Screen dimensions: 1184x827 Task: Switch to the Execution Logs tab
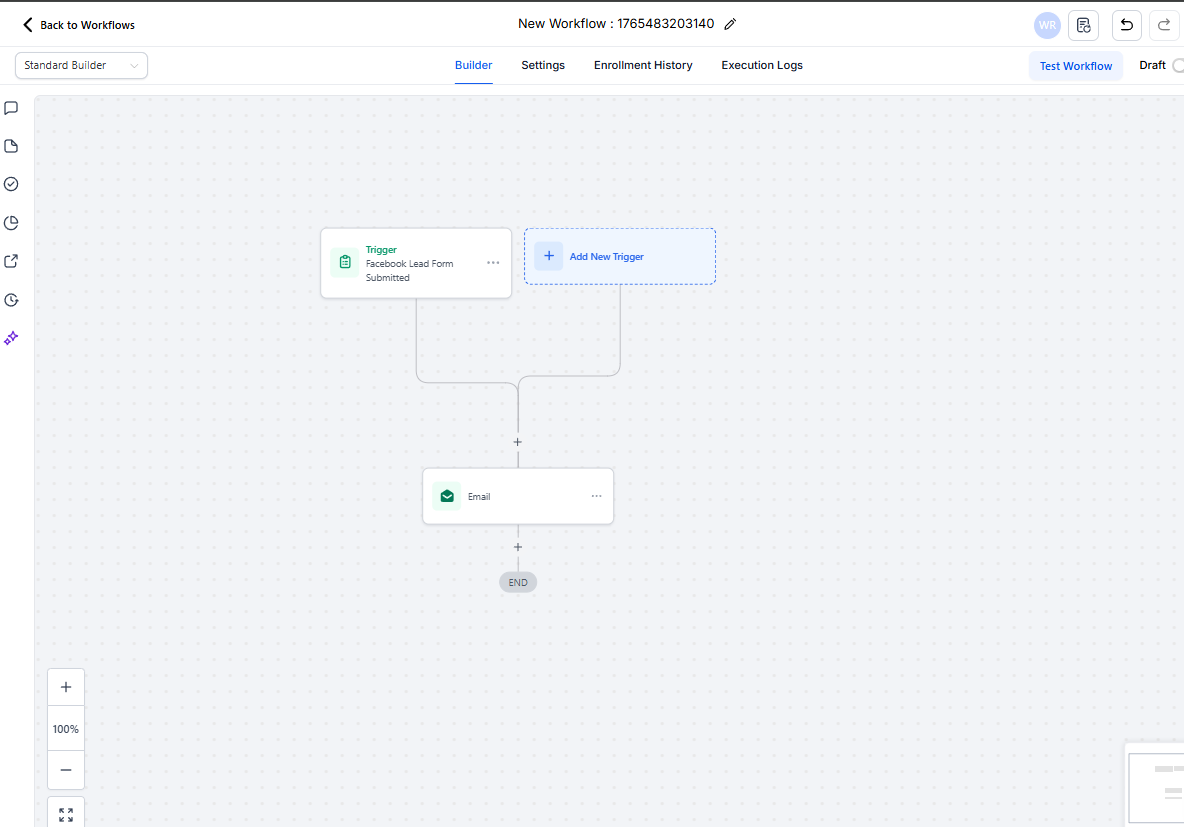(762, 65)
